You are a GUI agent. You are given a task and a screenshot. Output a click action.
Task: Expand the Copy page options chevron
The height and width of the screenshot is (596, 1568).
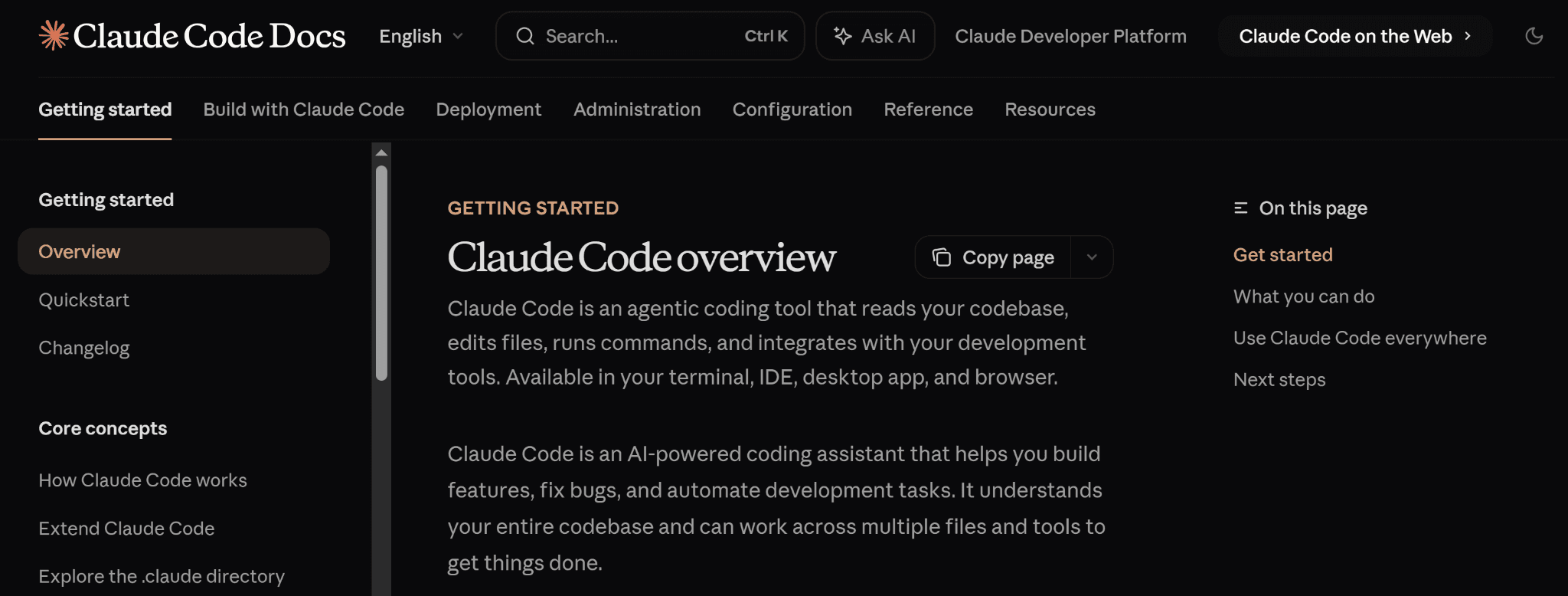coord(1092,257)
